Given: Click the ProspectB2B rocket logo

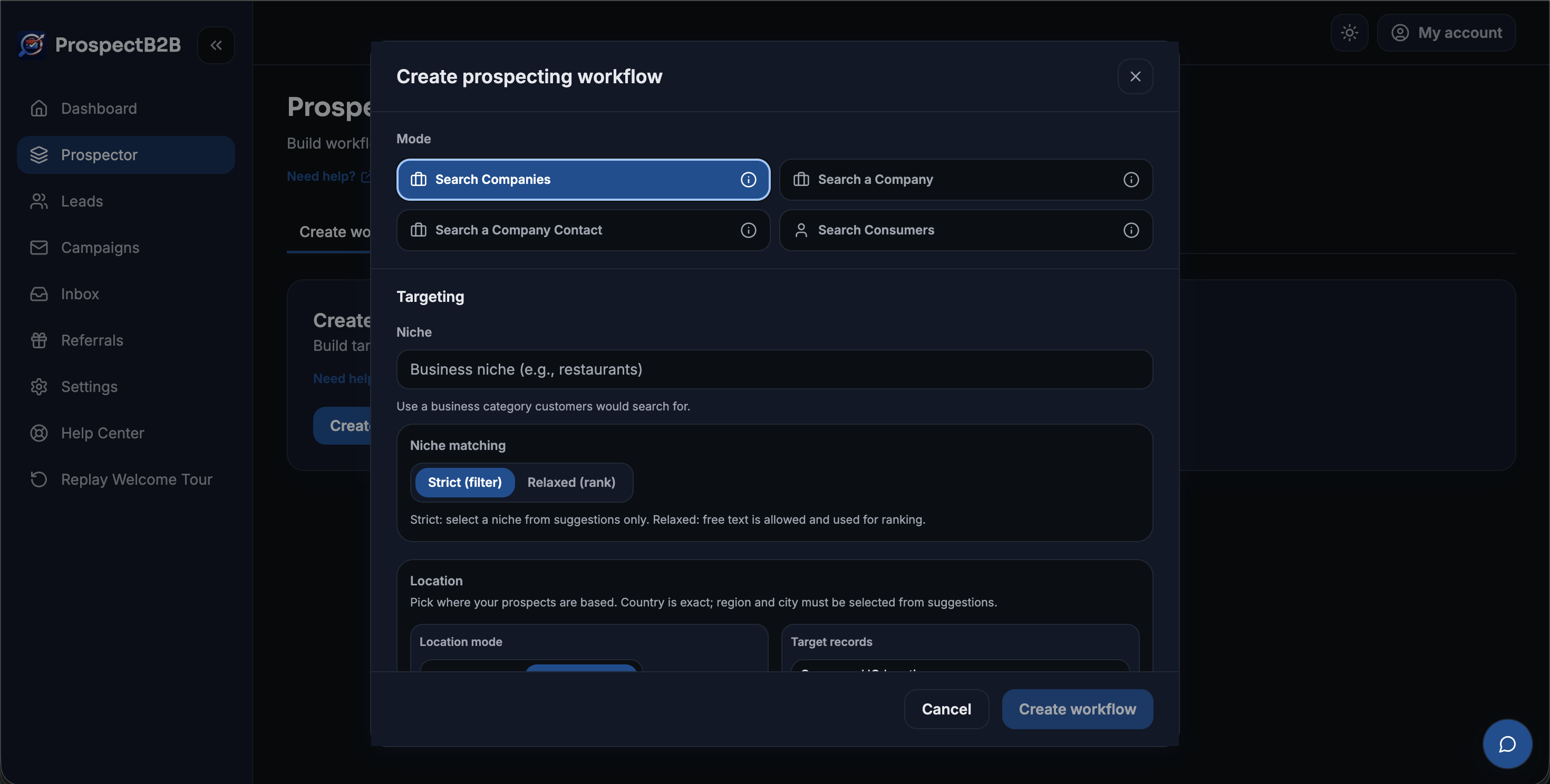Looking at the screenshot, I should tap(31, 44).
